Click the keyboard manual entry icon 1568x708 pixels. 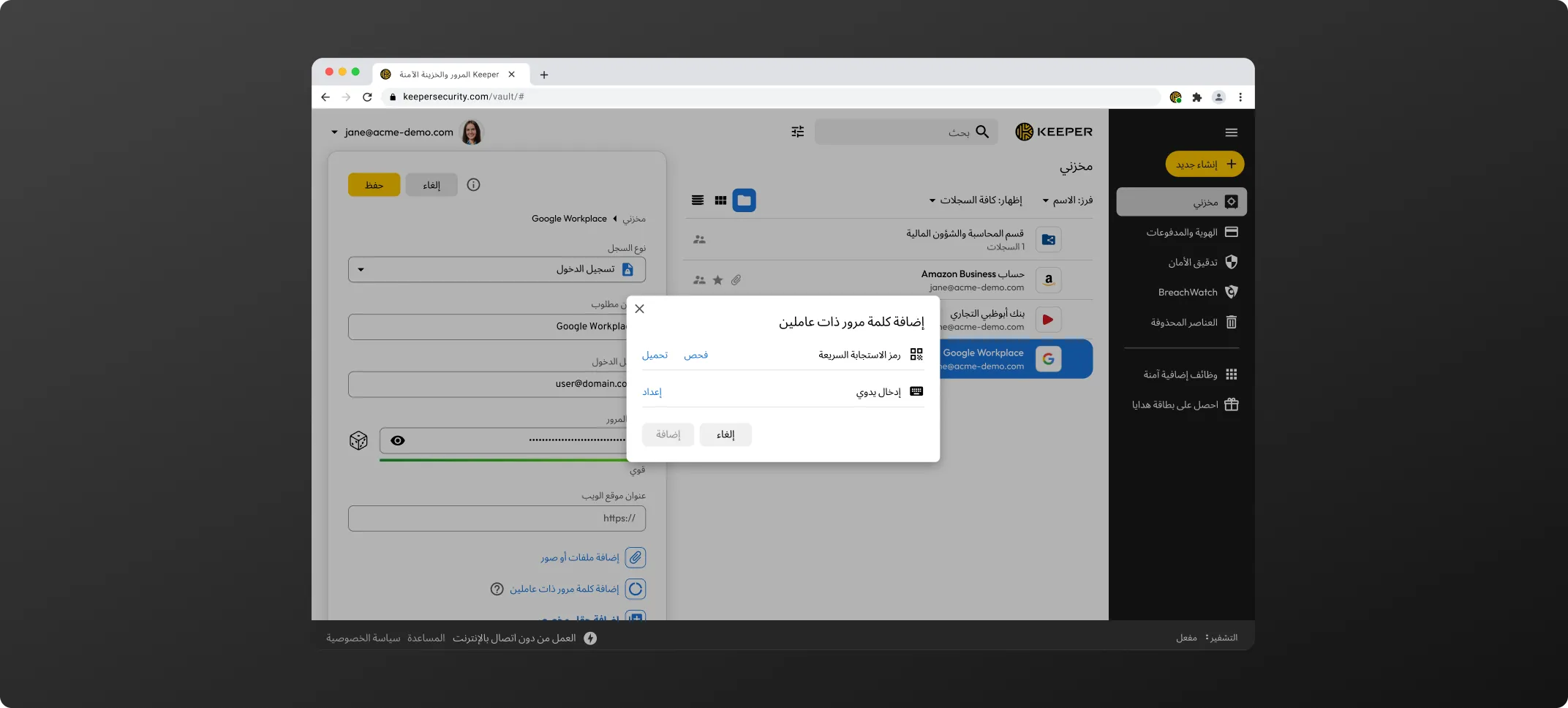click(x=916, y=391)
